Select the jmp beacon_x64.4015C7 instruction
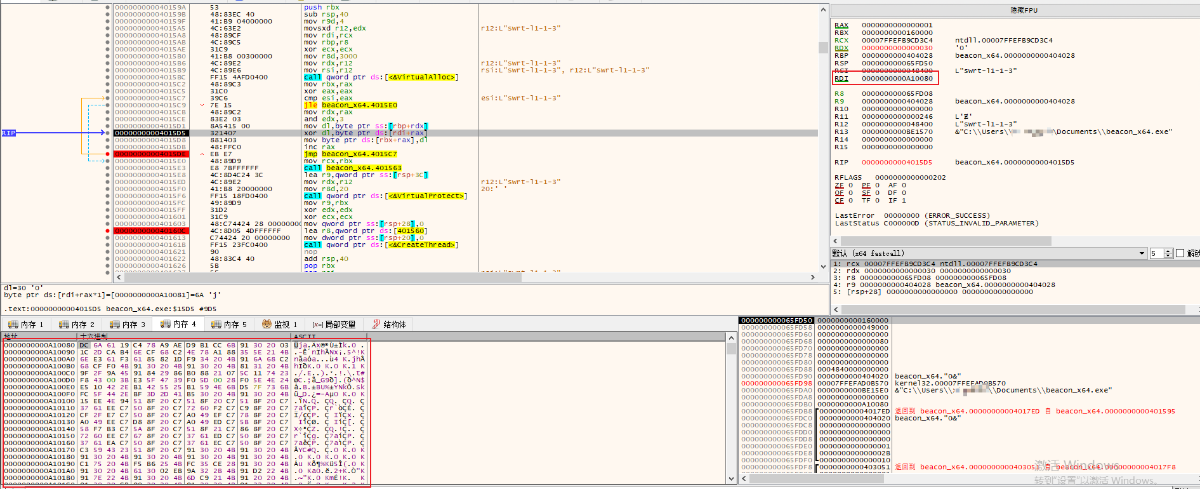The image size is (1200, 489). [349, 153]
